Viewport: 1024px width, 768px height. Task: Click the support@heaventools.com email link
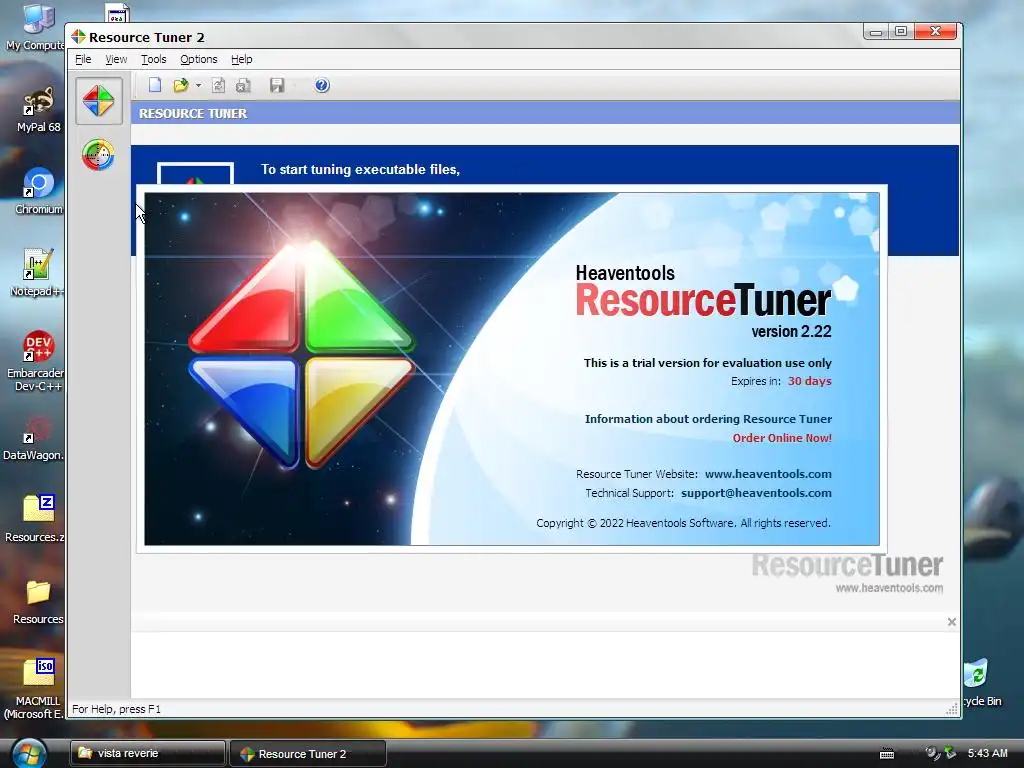coord(756,493)
